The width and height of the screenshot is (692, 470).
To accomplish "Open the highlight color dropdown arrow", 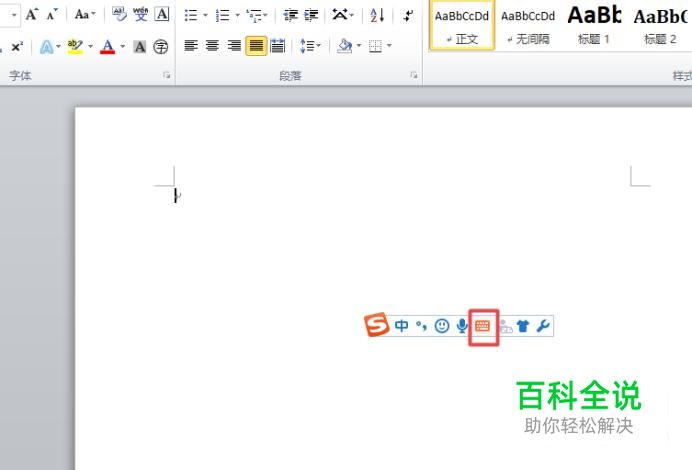I will click(x=90, y=46).
